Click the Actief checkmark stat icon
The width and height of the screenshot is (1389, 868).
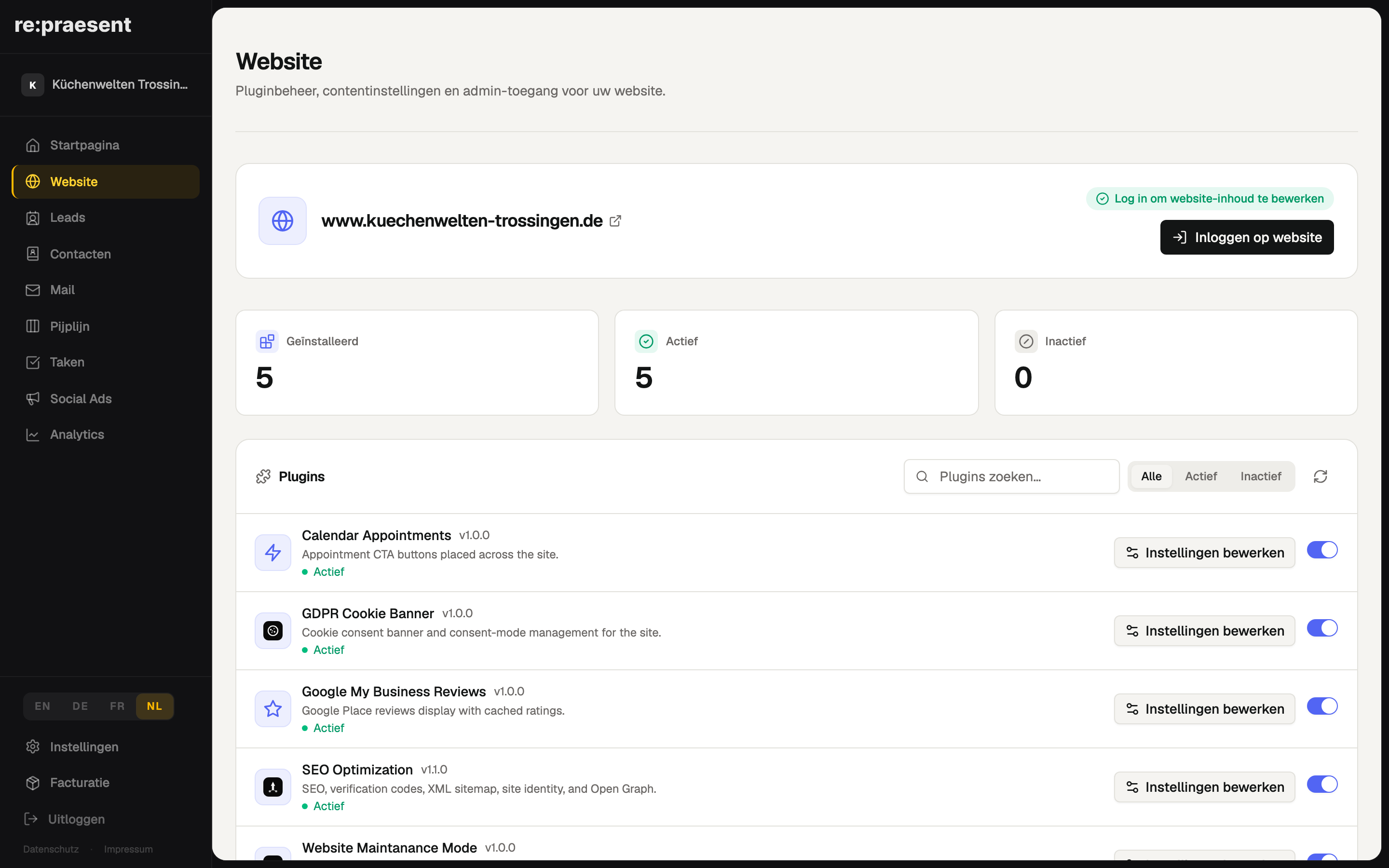point(646,341)
